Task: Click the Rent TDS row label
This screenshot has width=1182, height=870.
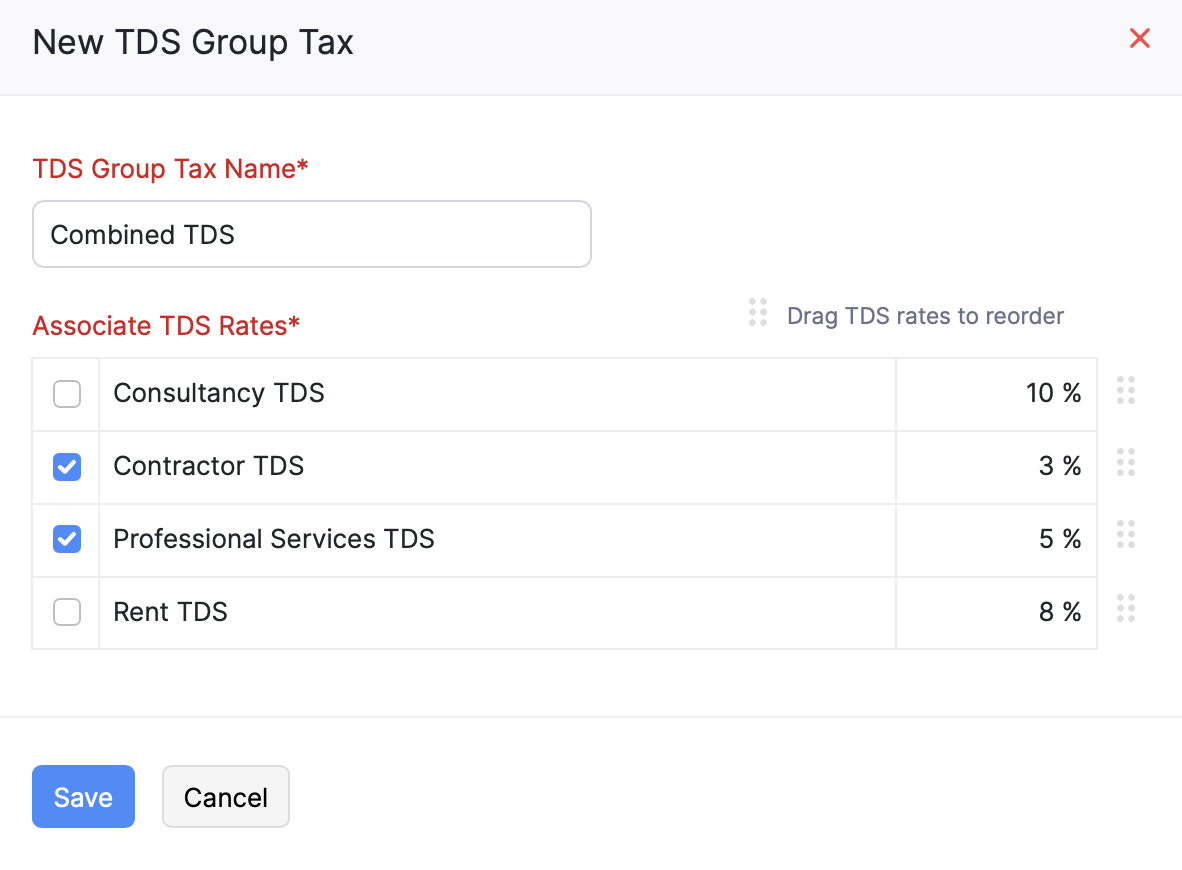Action: [170, 611]
